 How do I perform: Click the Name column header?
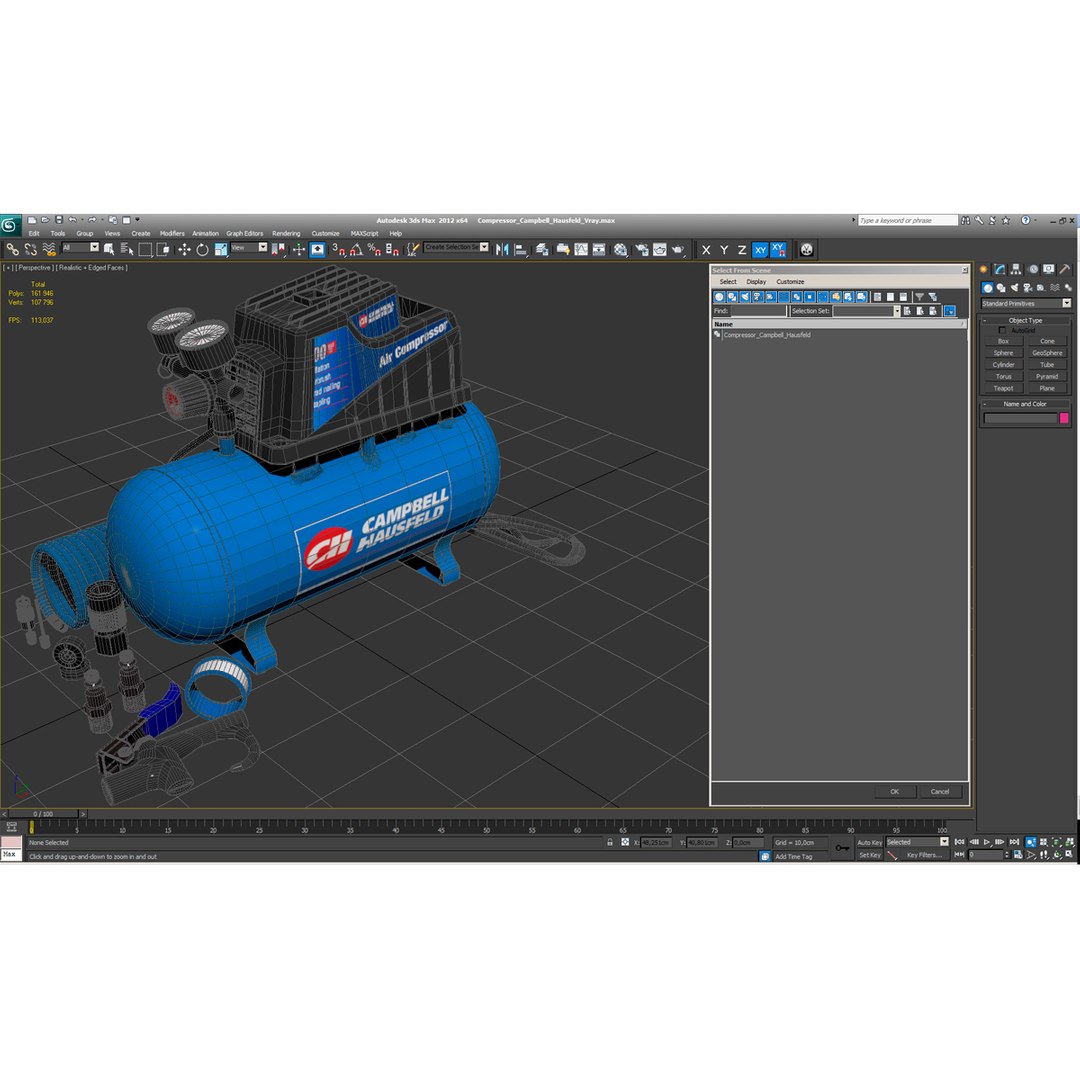pyautogui.click(x=839, y=324)
